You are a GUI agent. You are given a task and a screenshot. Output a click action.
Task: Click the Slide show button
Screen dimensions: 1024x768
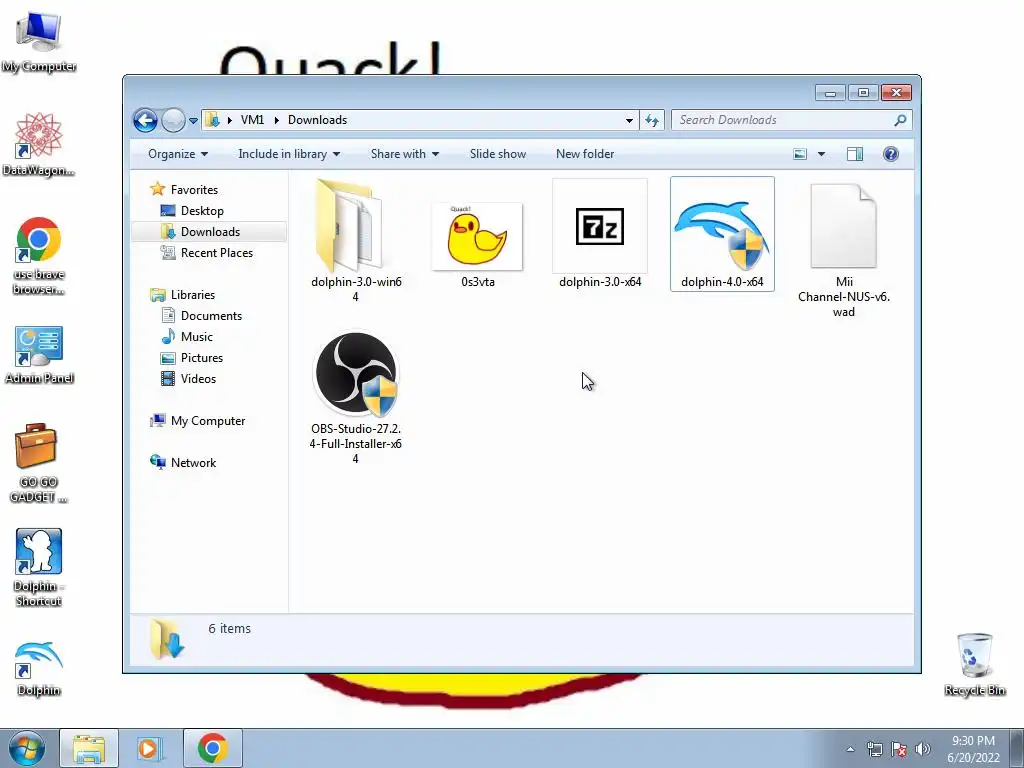[498, 154]
